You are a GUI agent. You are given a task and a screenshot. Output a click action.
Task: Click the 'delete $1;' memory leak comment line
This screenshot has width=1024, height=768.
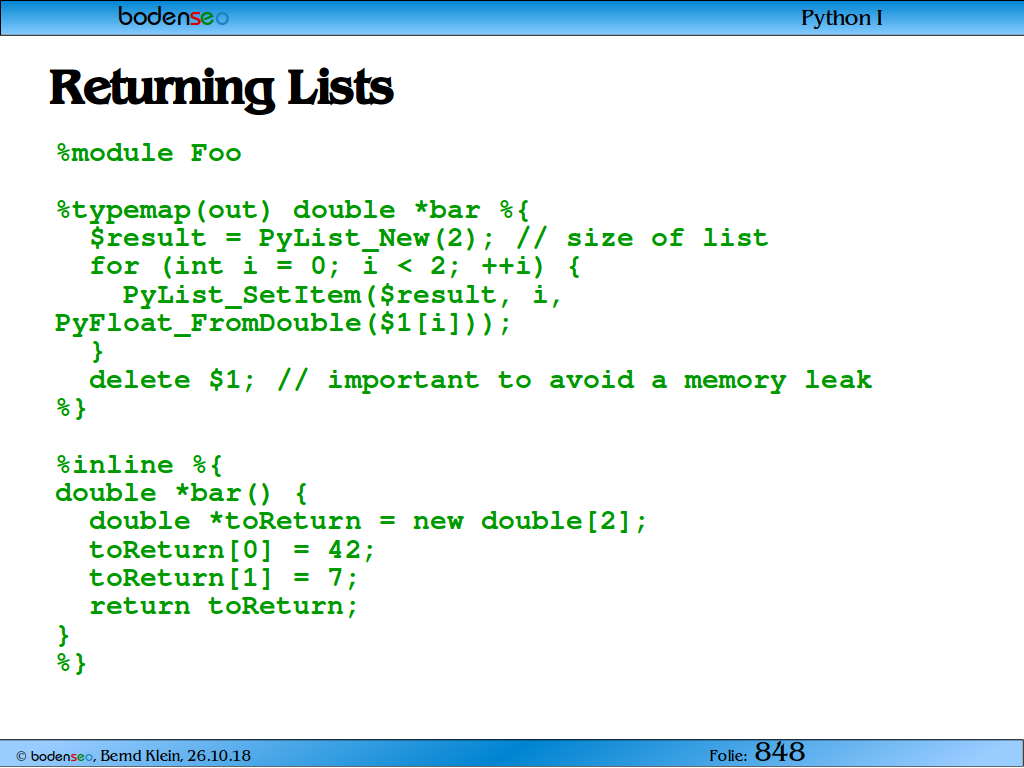coord(480,380)
